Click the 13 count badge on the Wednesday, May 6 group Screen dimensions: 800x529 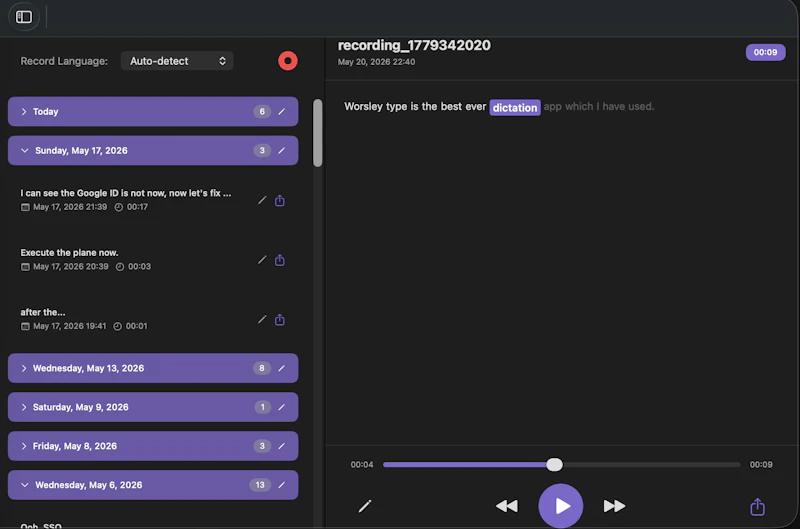(260, 485)
